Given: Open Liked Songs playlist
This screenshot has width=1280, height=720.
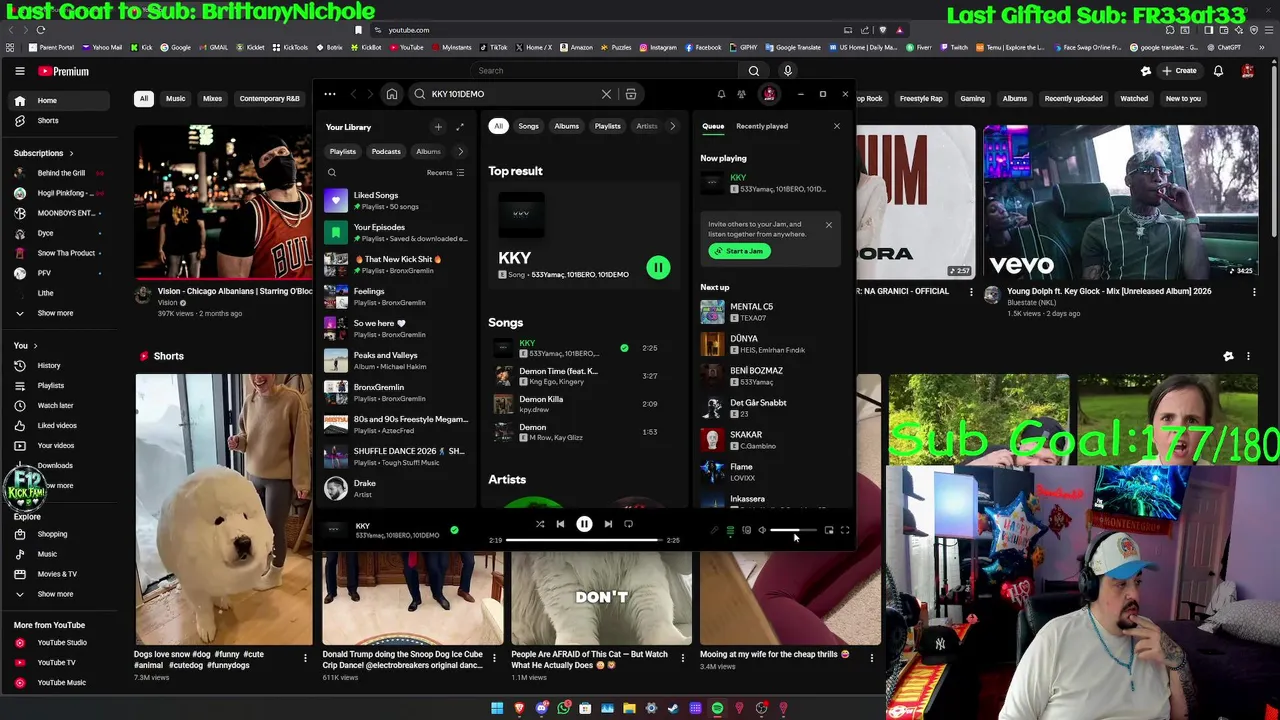Looking at the screenshot, I should 396,200.
